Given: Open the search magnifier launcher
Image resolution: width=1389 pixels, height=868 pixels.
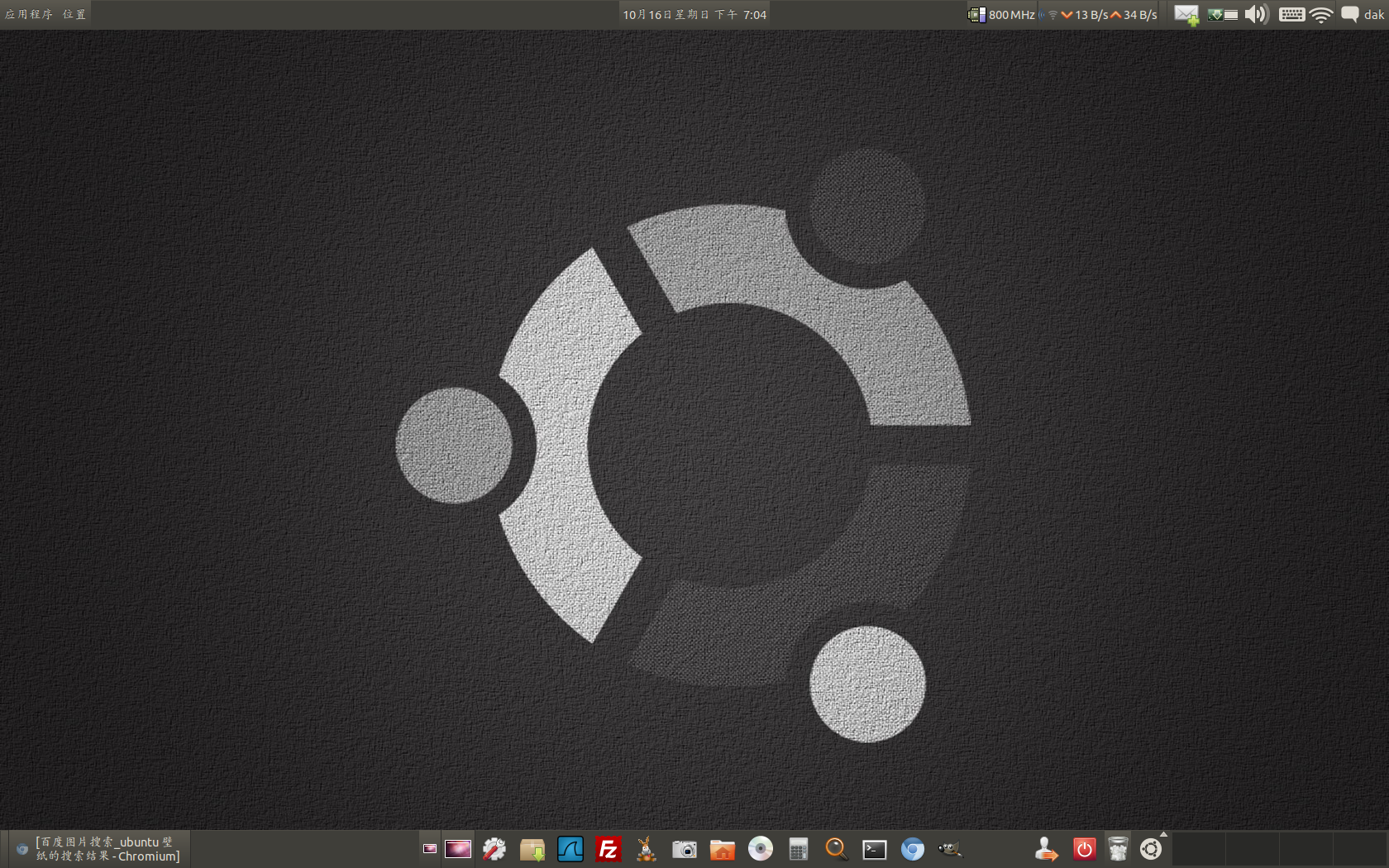Looking at the screenshot, I should (x=837, y=849).
